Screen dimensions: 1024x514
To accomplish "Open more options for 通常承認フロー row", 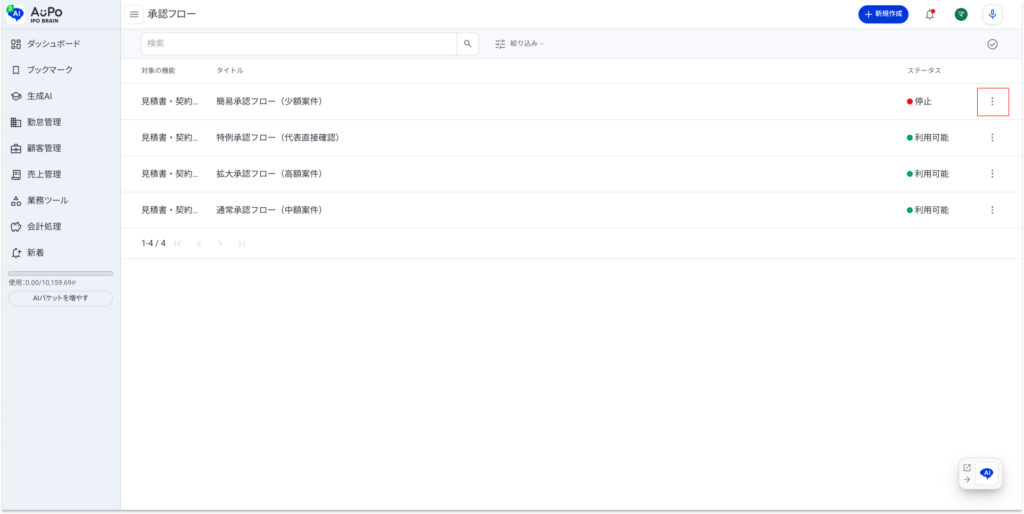I will point(992,210).
